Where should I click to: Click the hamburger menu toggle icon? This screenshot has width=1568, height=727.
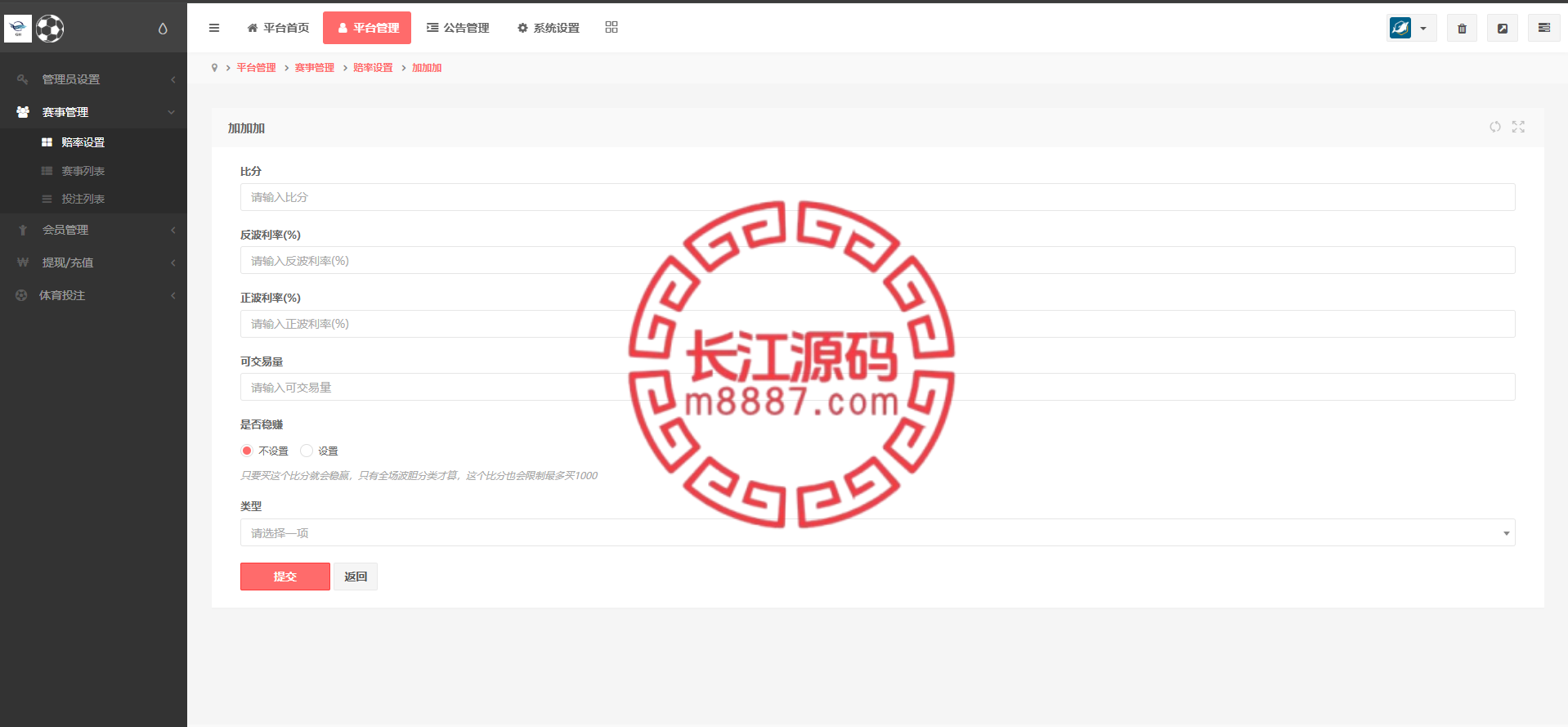(214, 28)
